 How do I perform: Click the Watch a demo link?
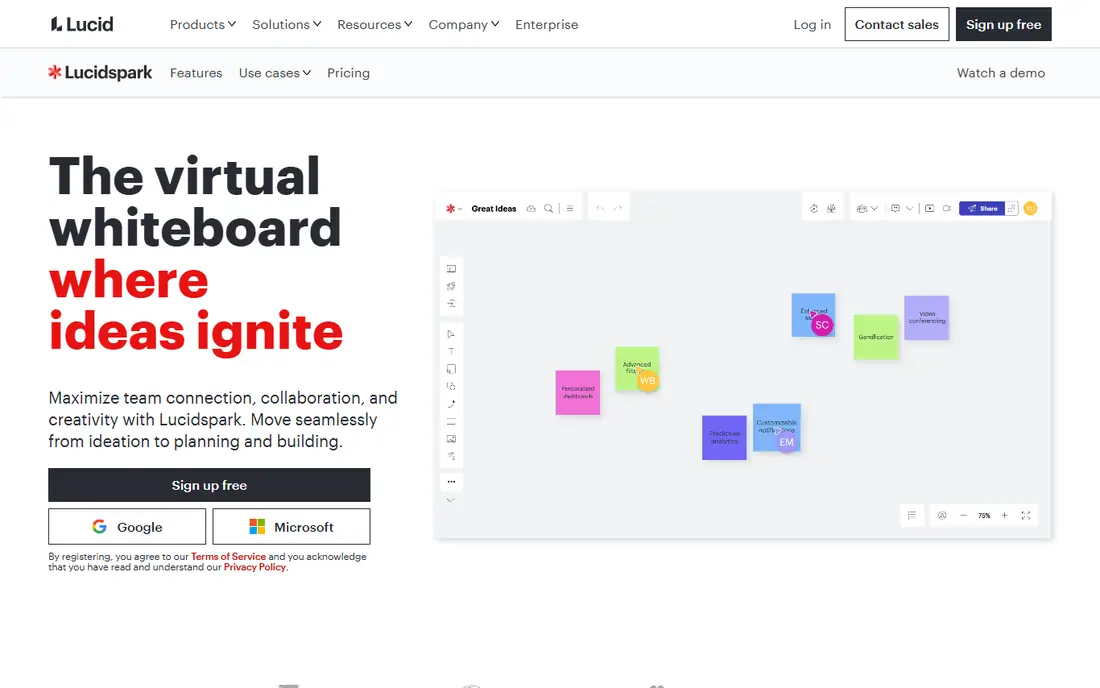tap(1000, 73)
